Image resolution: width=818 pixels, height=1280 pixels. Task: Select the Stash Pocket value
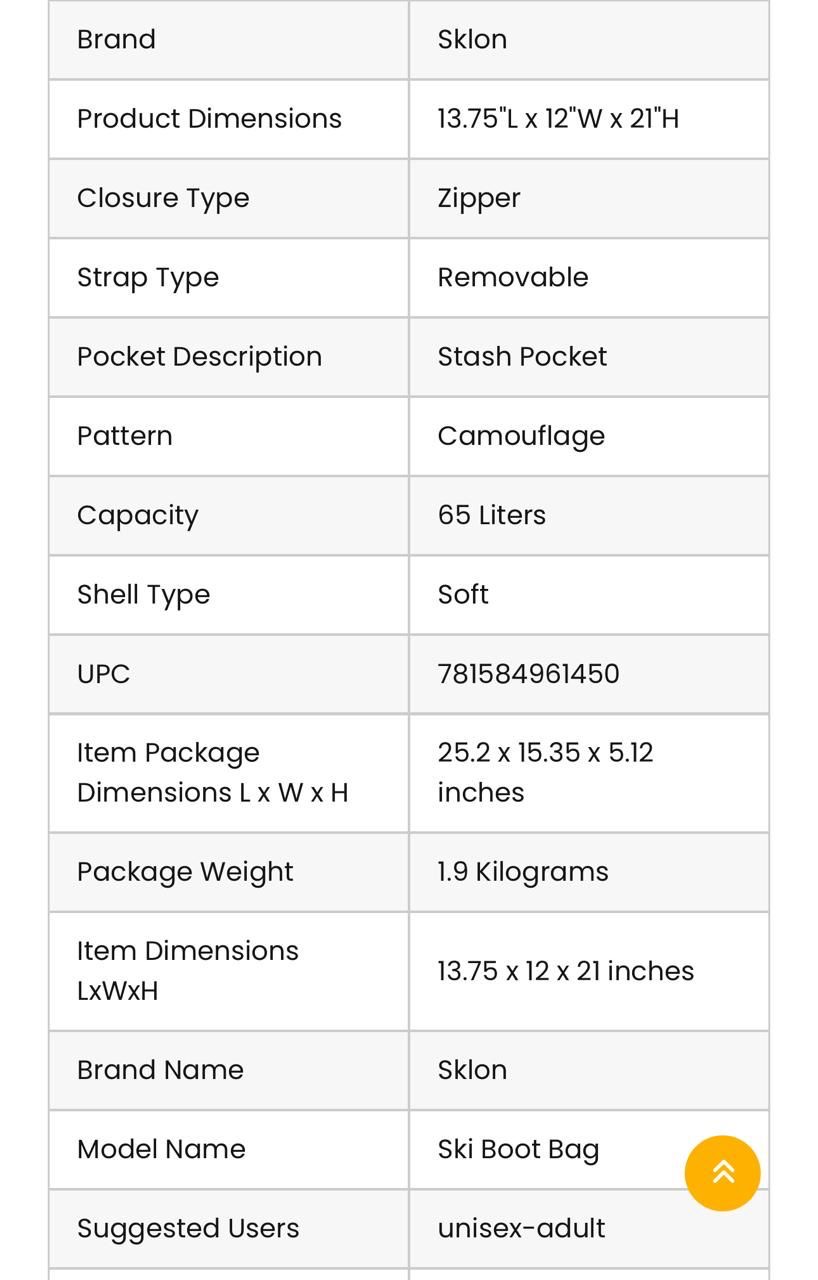tap(522, 356)
